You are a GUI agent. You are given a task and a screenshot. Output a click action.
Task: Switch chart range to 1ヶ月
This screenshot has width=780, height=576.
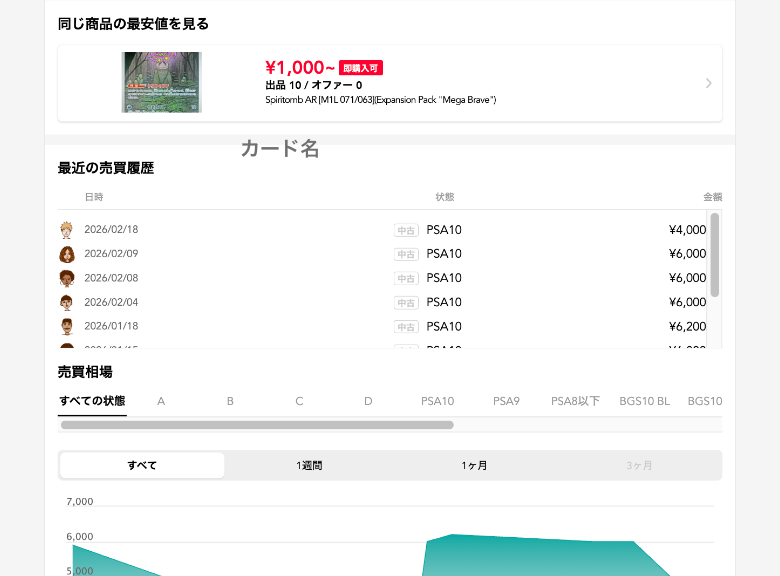pos(474,465)
